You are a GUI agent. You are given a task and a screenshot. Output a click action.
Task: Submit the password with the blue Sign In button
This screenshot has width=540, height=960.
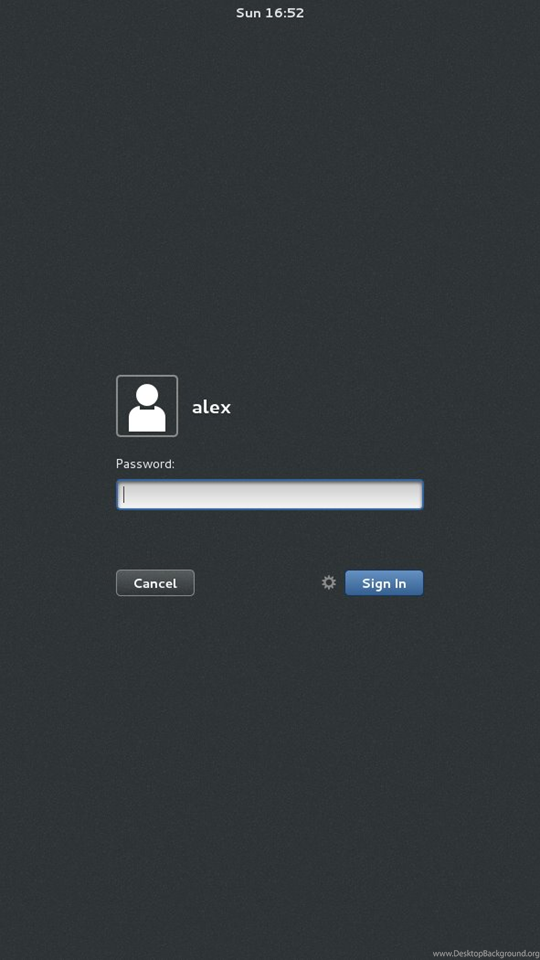point(384,583)
